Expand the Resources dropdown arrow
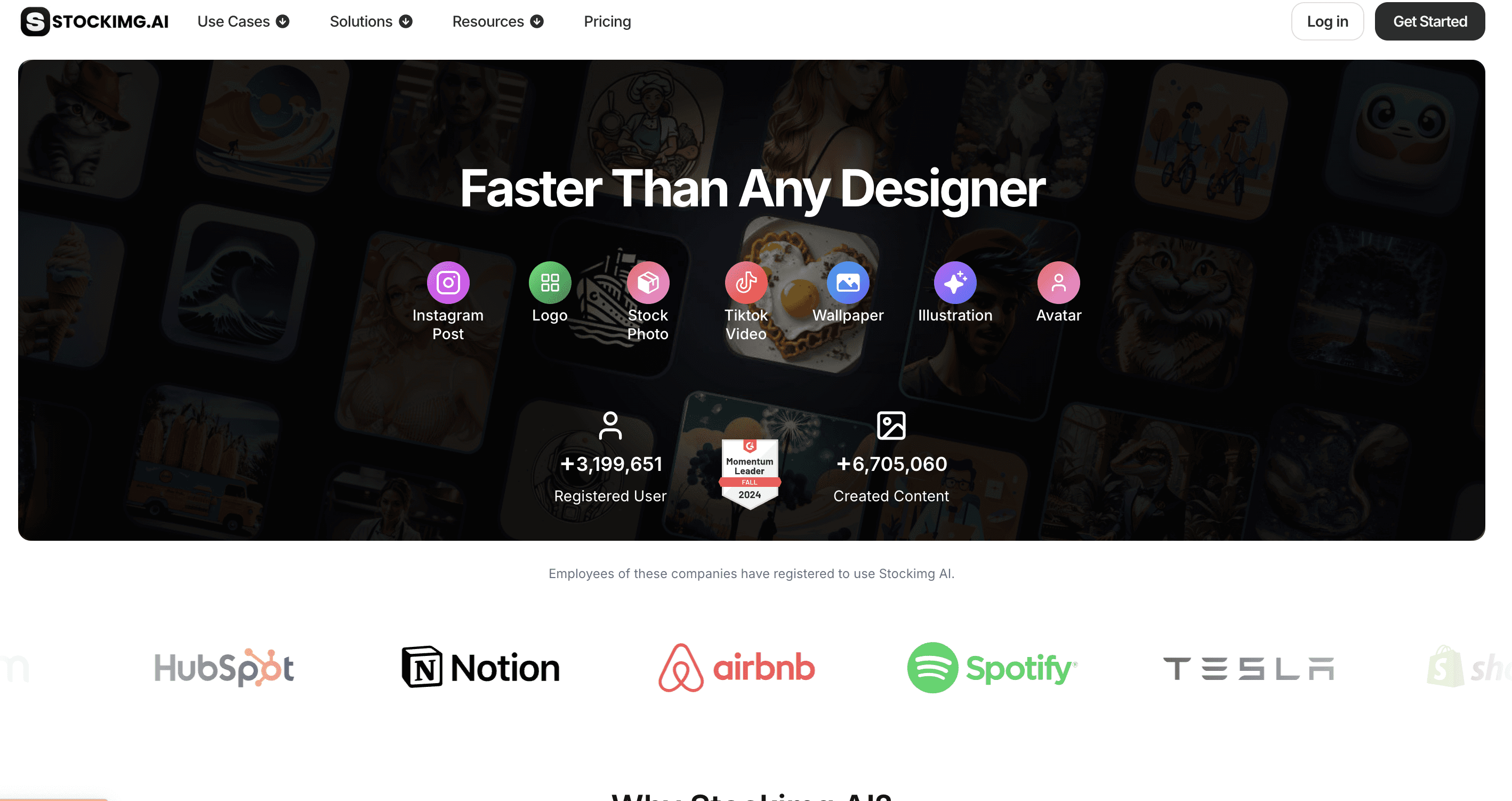The height and width of the screenshot is (801, 1512). [x=536, y=22]
